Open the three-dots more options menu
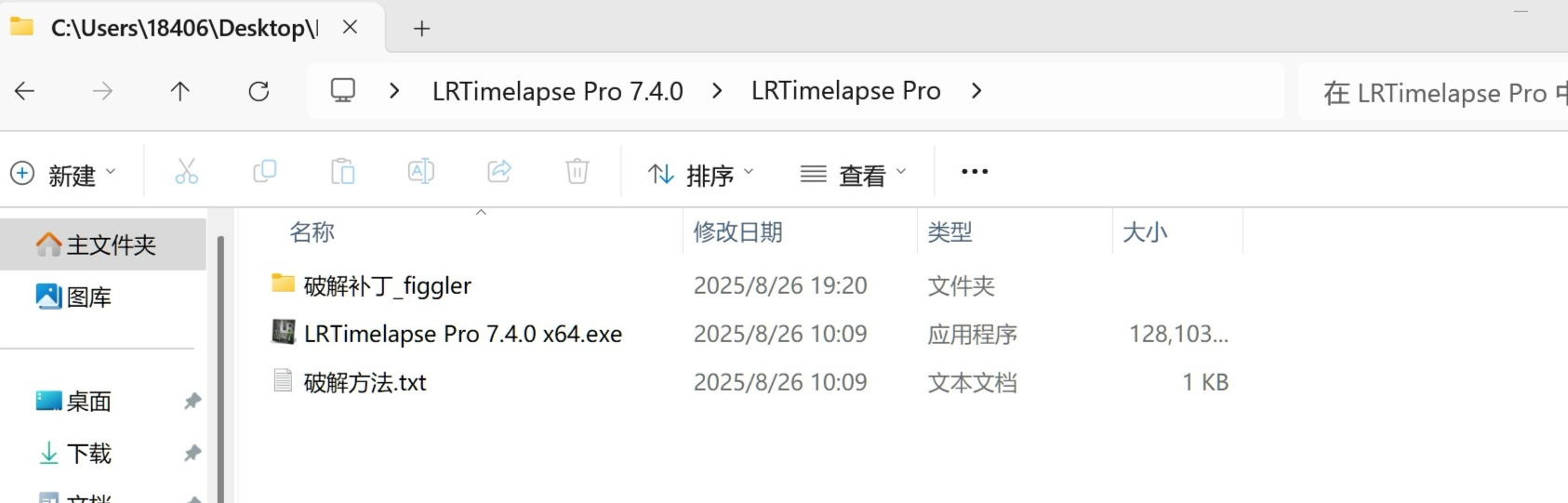 975,172
